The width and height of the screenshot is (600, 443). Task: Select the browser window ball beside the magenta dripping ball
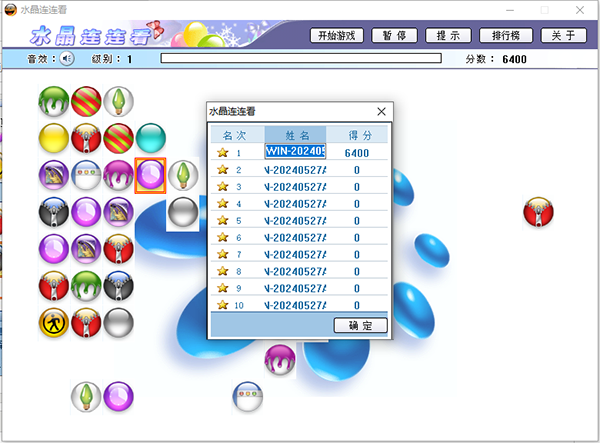(86, 175)
